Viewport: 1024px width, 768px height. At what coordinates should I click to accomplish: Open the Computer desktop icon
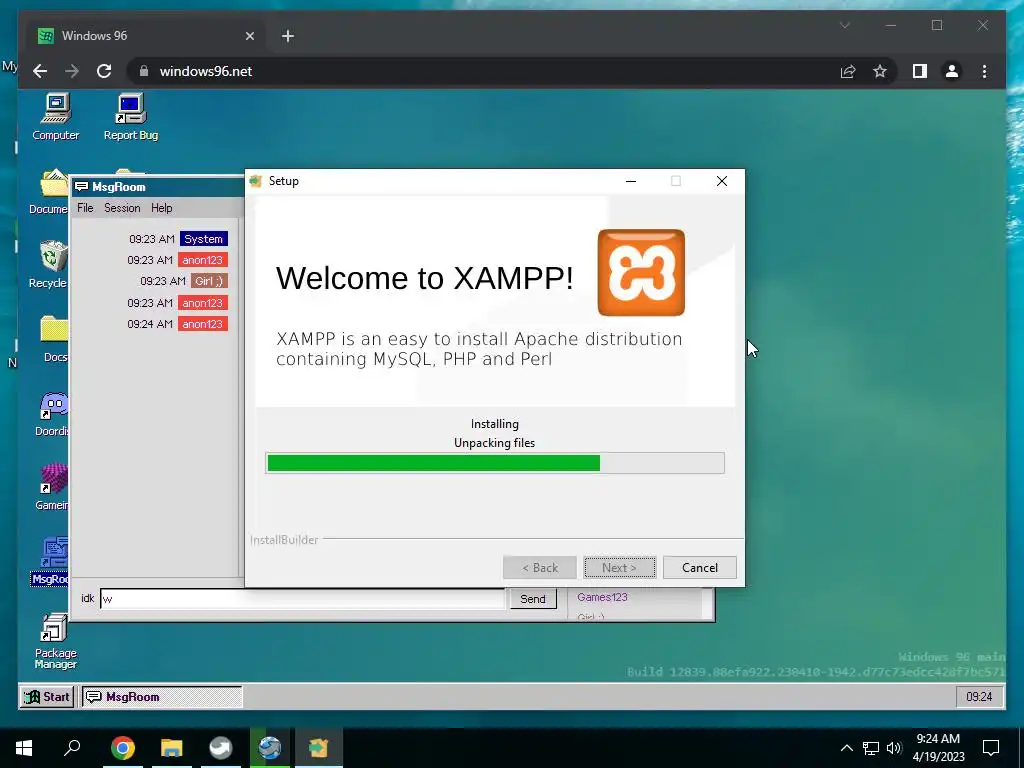(56, 118)
